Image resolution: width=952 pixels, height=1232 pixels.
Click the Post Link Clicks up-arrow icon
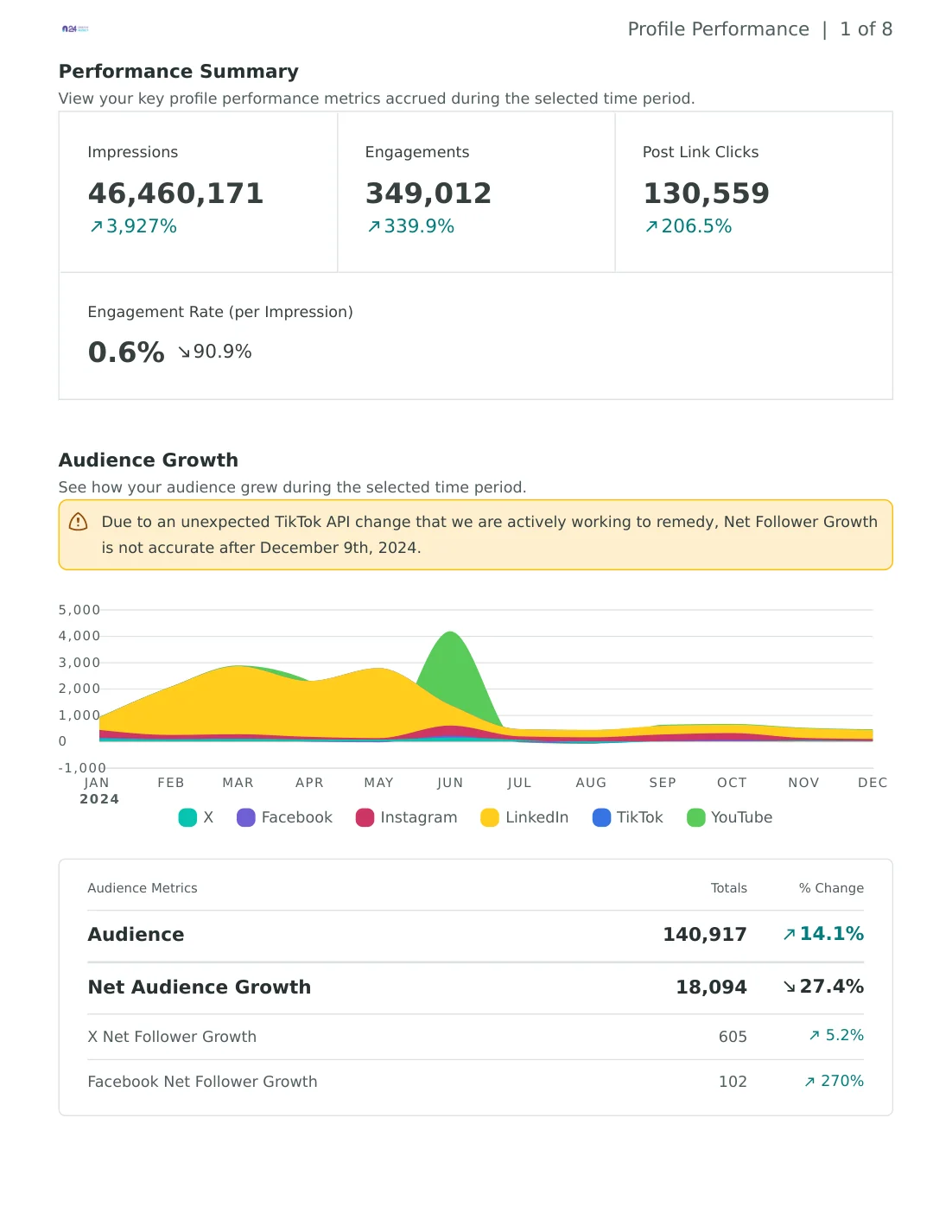point(651,226)
